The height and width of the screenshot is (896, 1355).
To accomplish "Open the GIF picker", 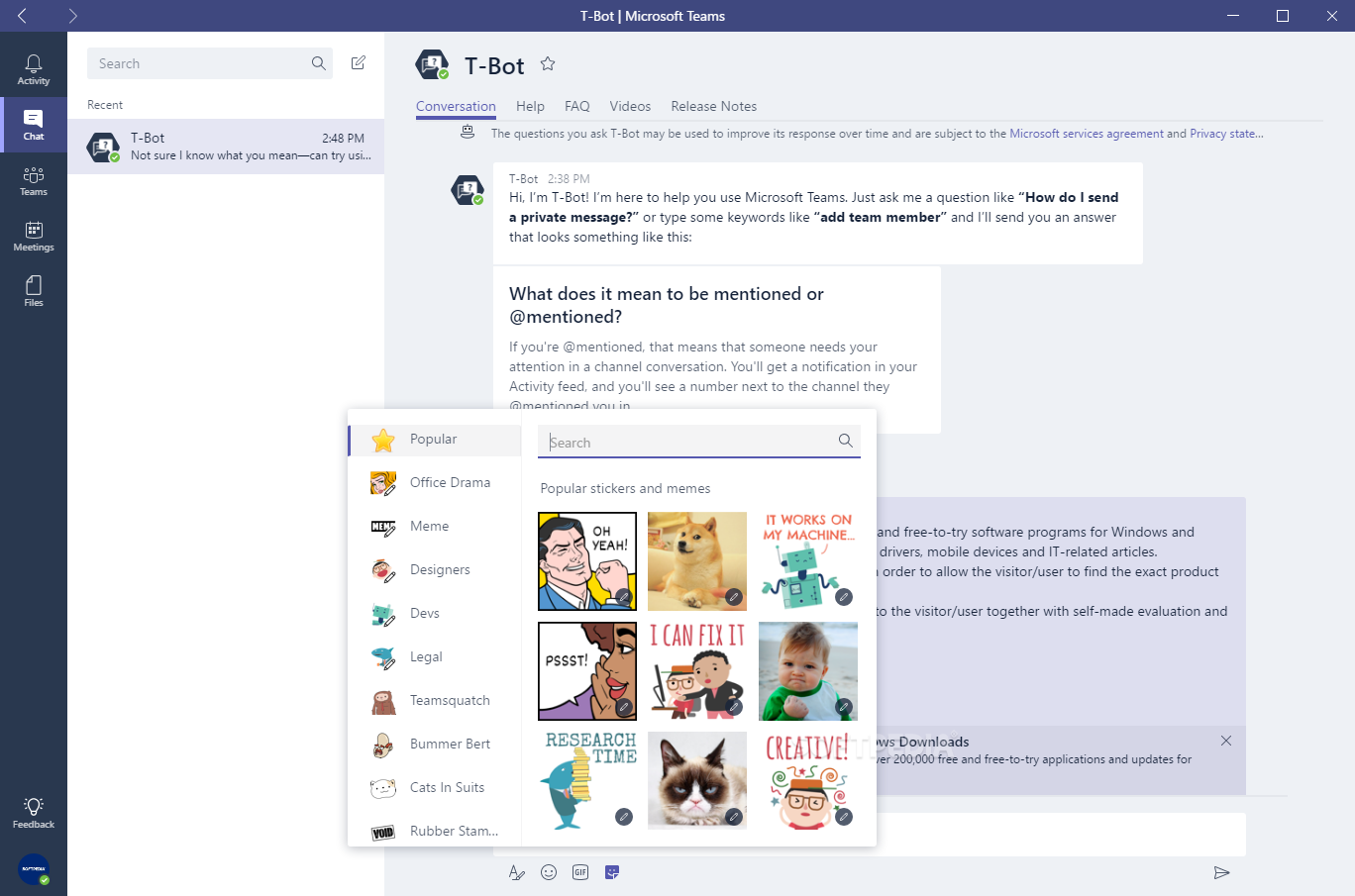I will pyautogui.click(x=580, y=872).
